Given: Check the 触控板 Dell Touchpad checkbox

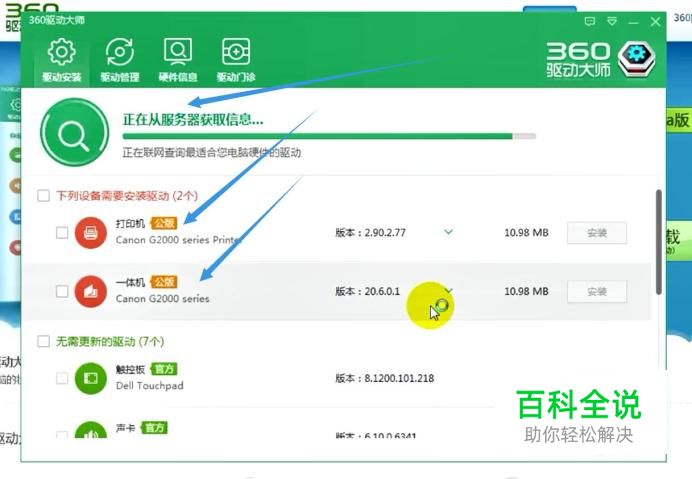Looking at the screenshot, I should coord(62,378).
